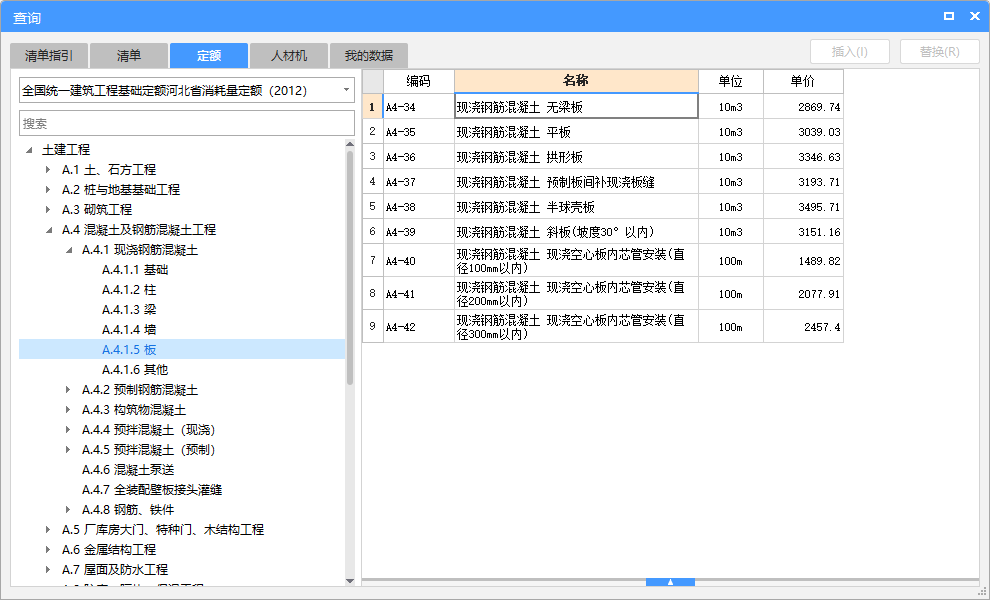Switch to the 清单 tab
Viewport: 990px width, 600px height.
[x=129, y=56]
